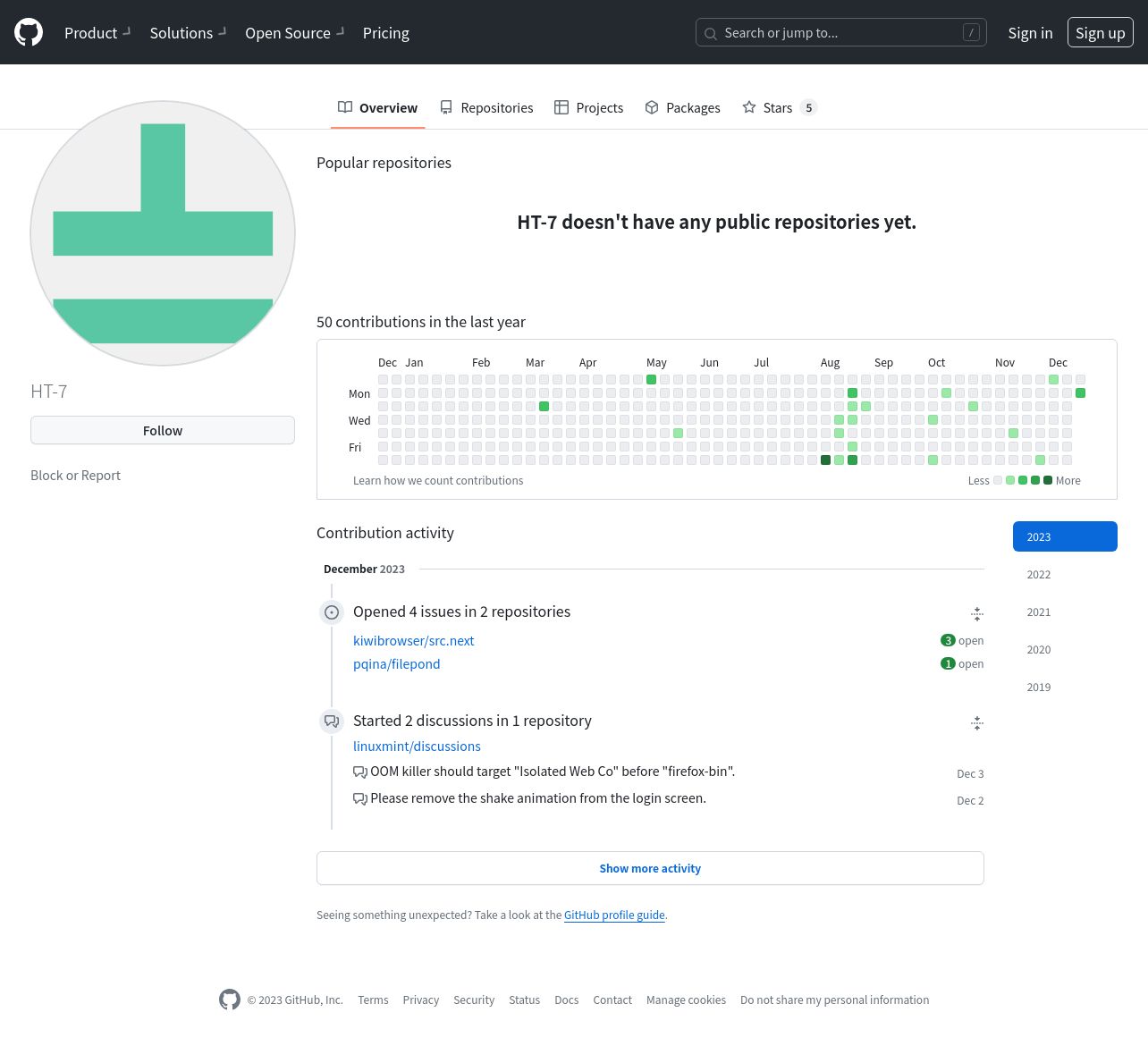Click the slash shortcut icon in the search box
1148x1046 pixels.
click(x=971, y=33)
